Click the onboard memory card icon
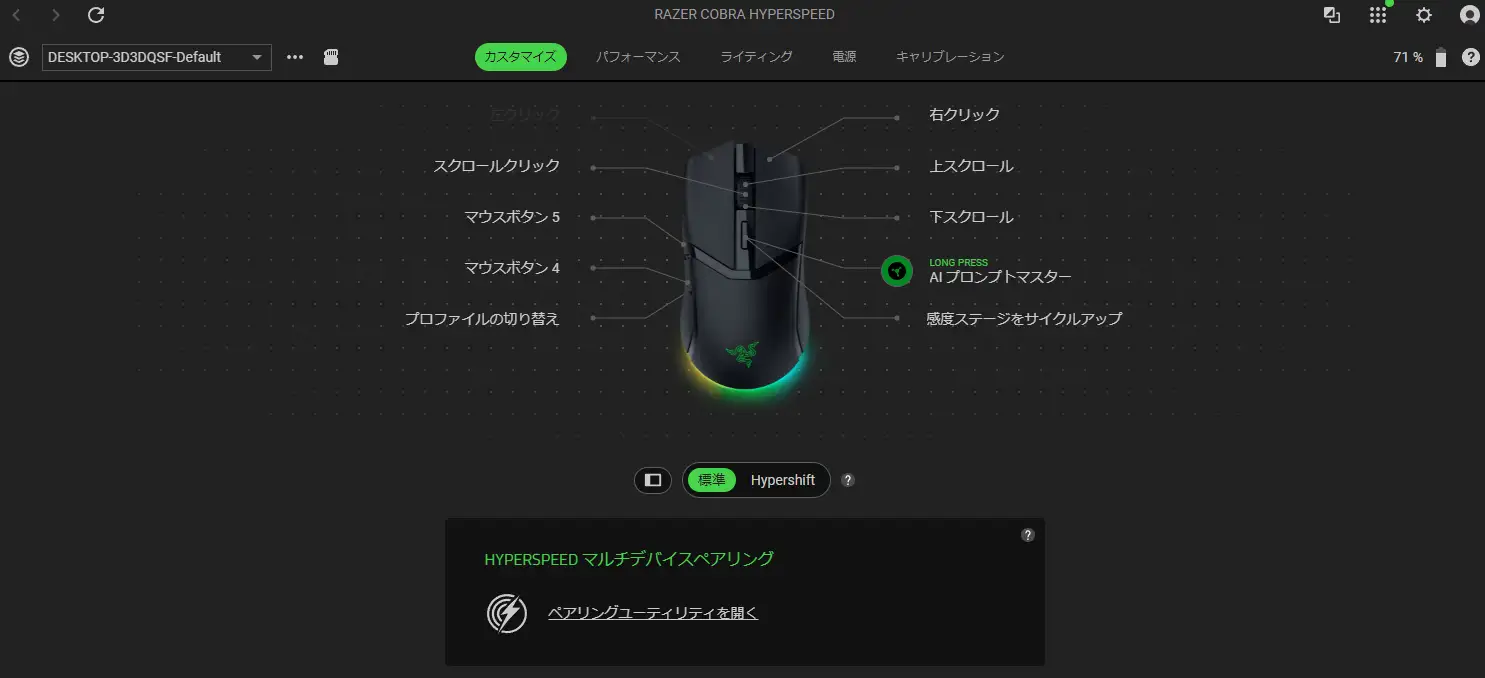Viewport: 1485px width, 678px height. (x=331, y=58)
